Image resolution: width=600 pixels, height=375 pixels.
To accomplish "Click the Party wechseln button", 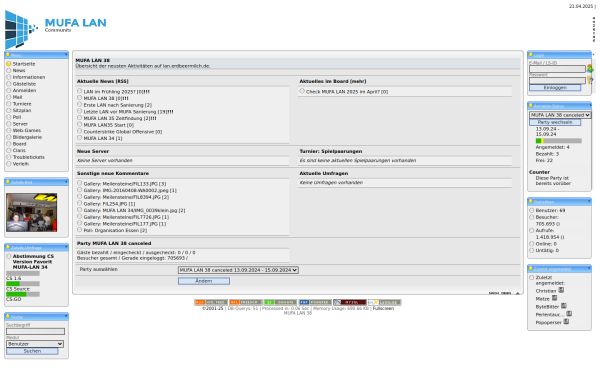I will [555, 122].
